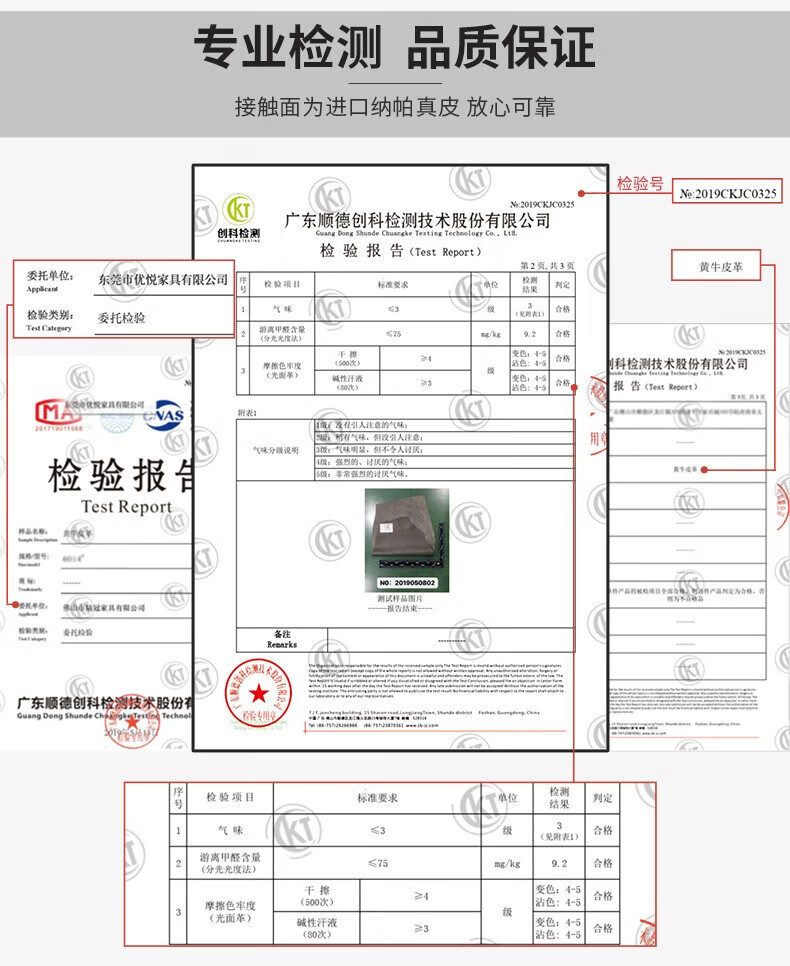Click "NO: 2019050802" label on sample photo
Image resolution: width=790 pixels, height=966 pixels.
tap(407, 582)
